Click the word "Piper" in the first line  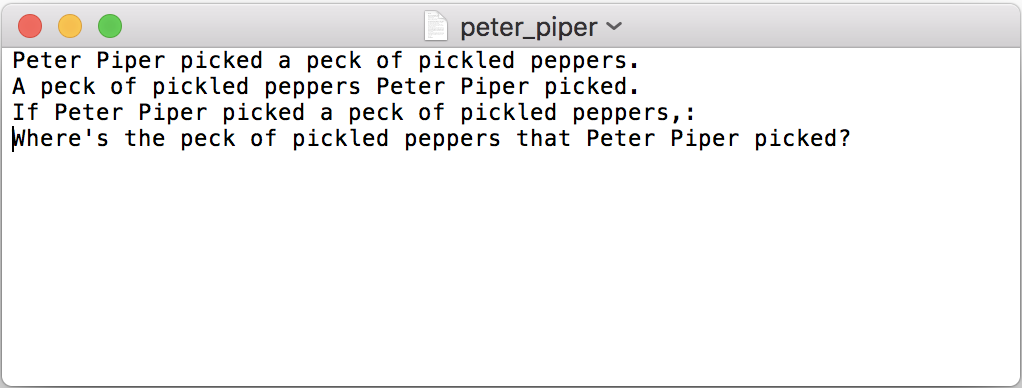click(x=131, y=61)
